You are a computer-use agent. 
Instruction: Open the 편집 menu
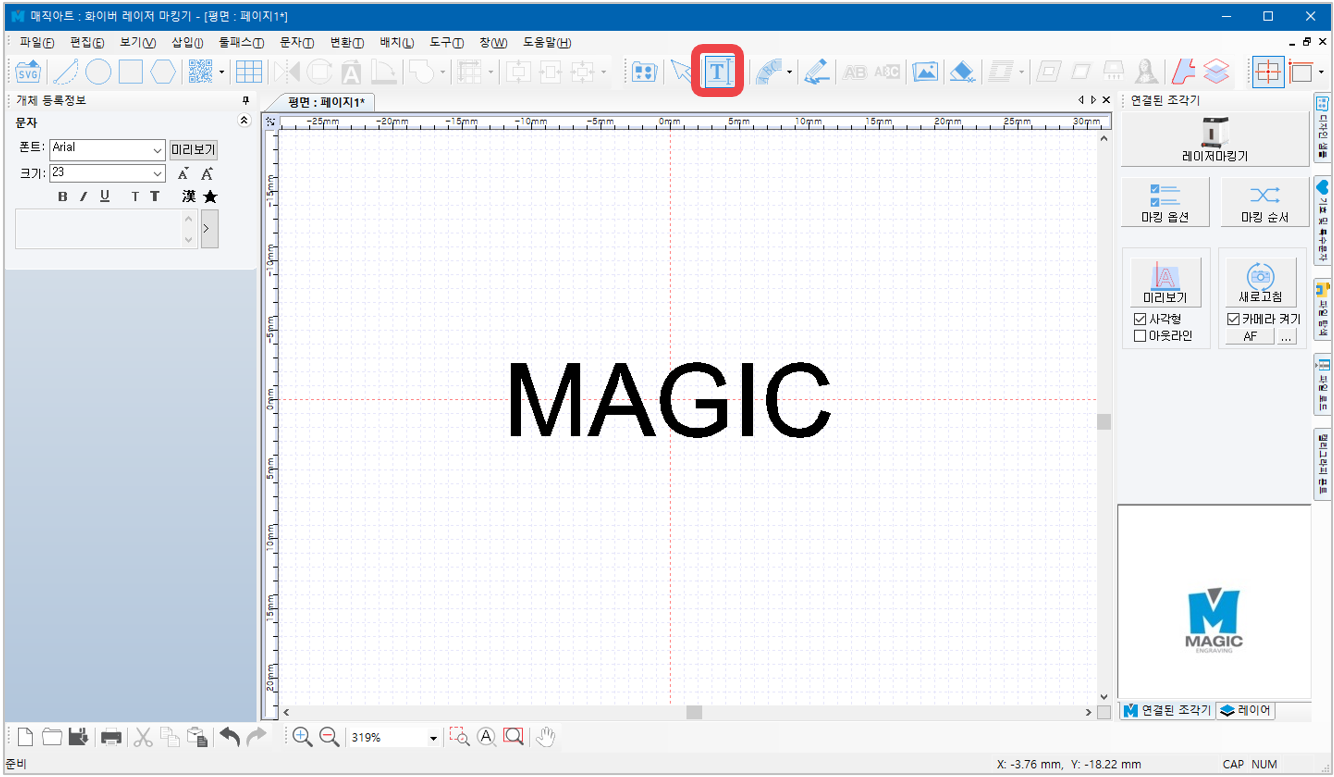coord(87,42)
